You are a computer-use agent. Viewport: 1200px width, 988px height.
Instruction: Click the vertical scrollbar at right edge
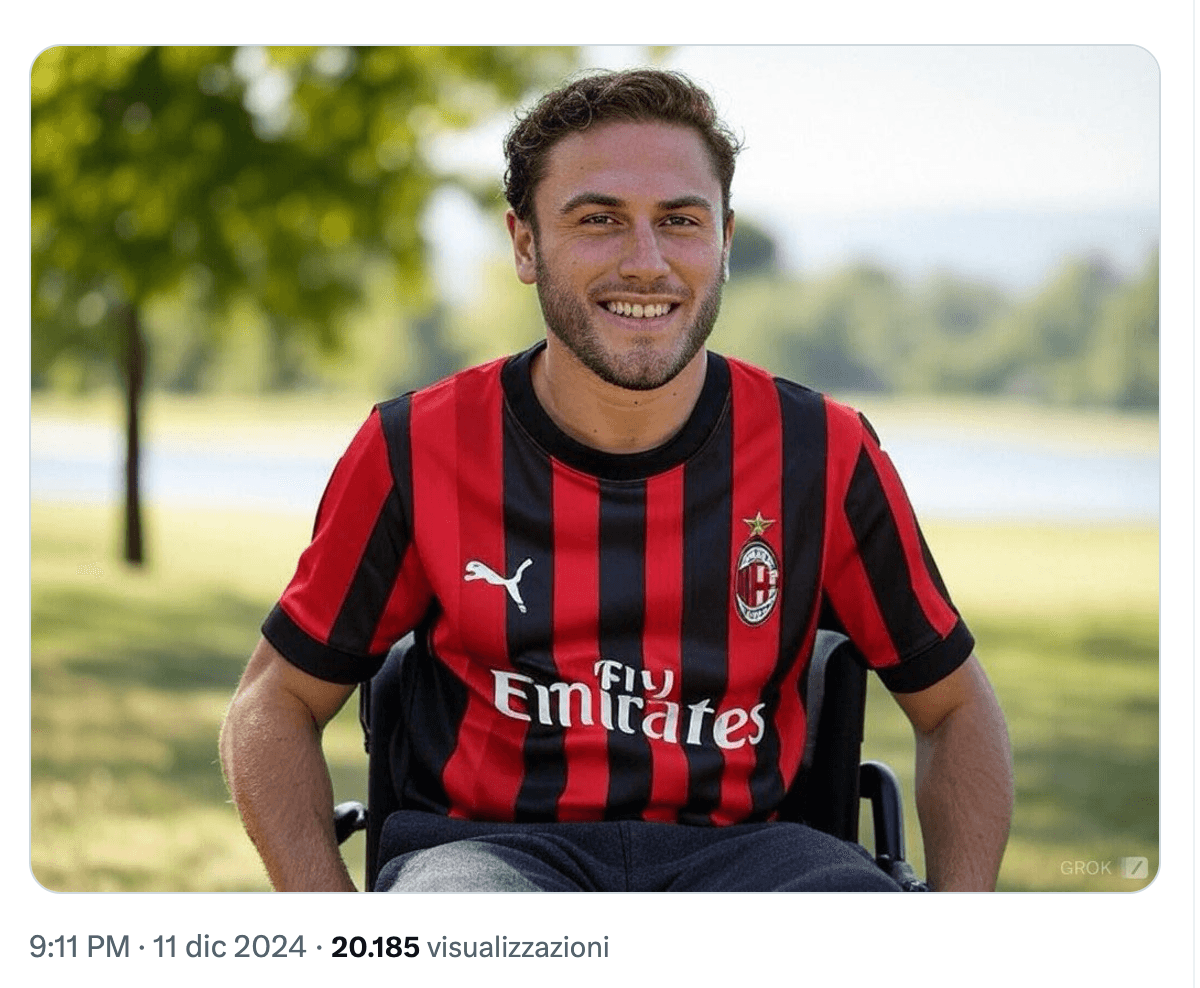click(1195, 494)
